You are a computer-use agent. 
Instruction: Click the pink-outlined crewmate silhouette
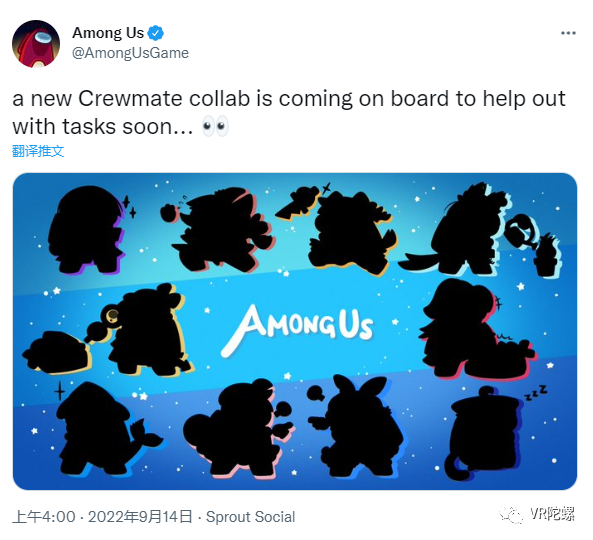[238, 428]
